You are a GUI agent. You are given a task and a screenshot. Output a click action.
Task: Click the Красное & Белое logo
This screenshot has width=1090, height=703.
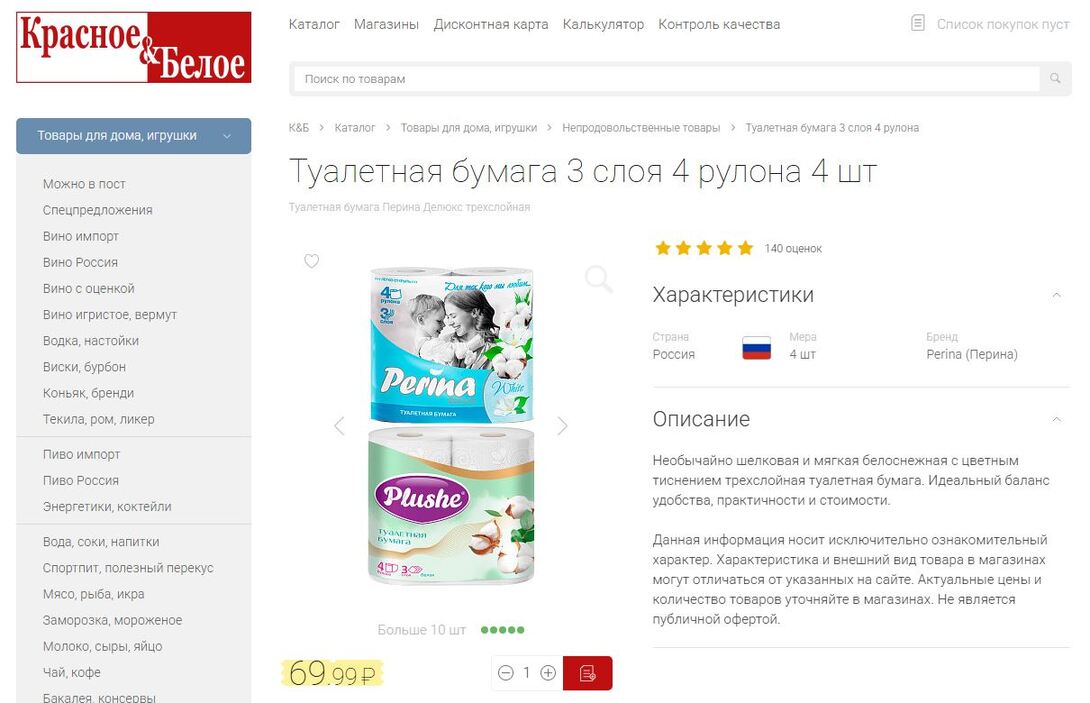[x=133, y=47]
